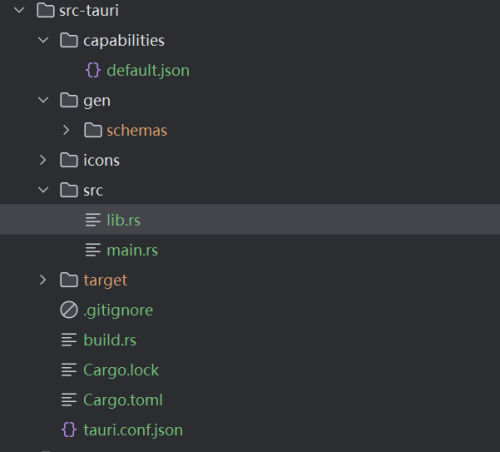Viewport: 500px width, 452px height.
Task: Click the file icon next to build.rs
Action: [x=69, y=340]
